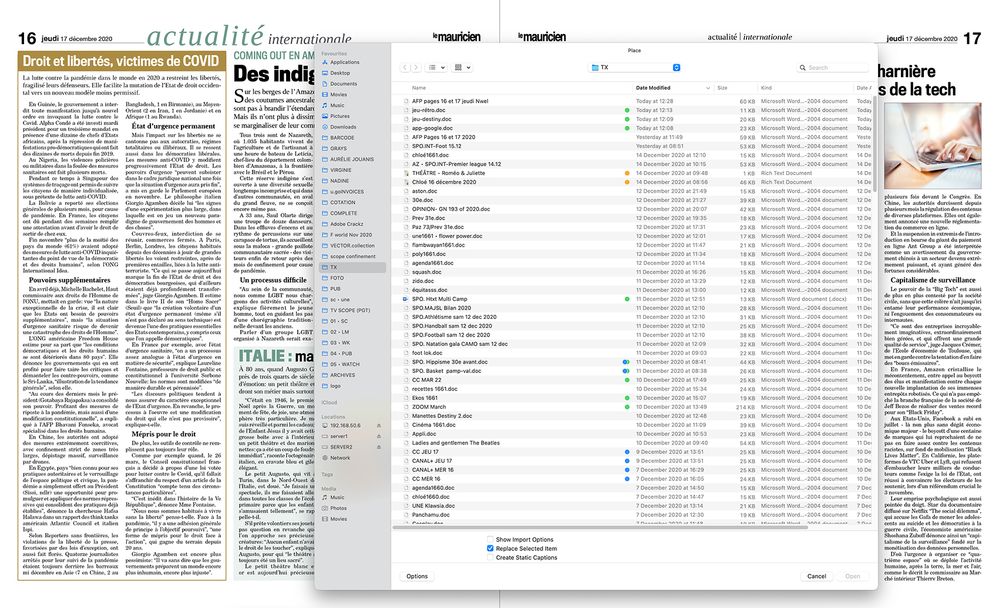Open FOTO folder in the sidebar
Viewport: 999px width, 608px height.
(336, 279)
